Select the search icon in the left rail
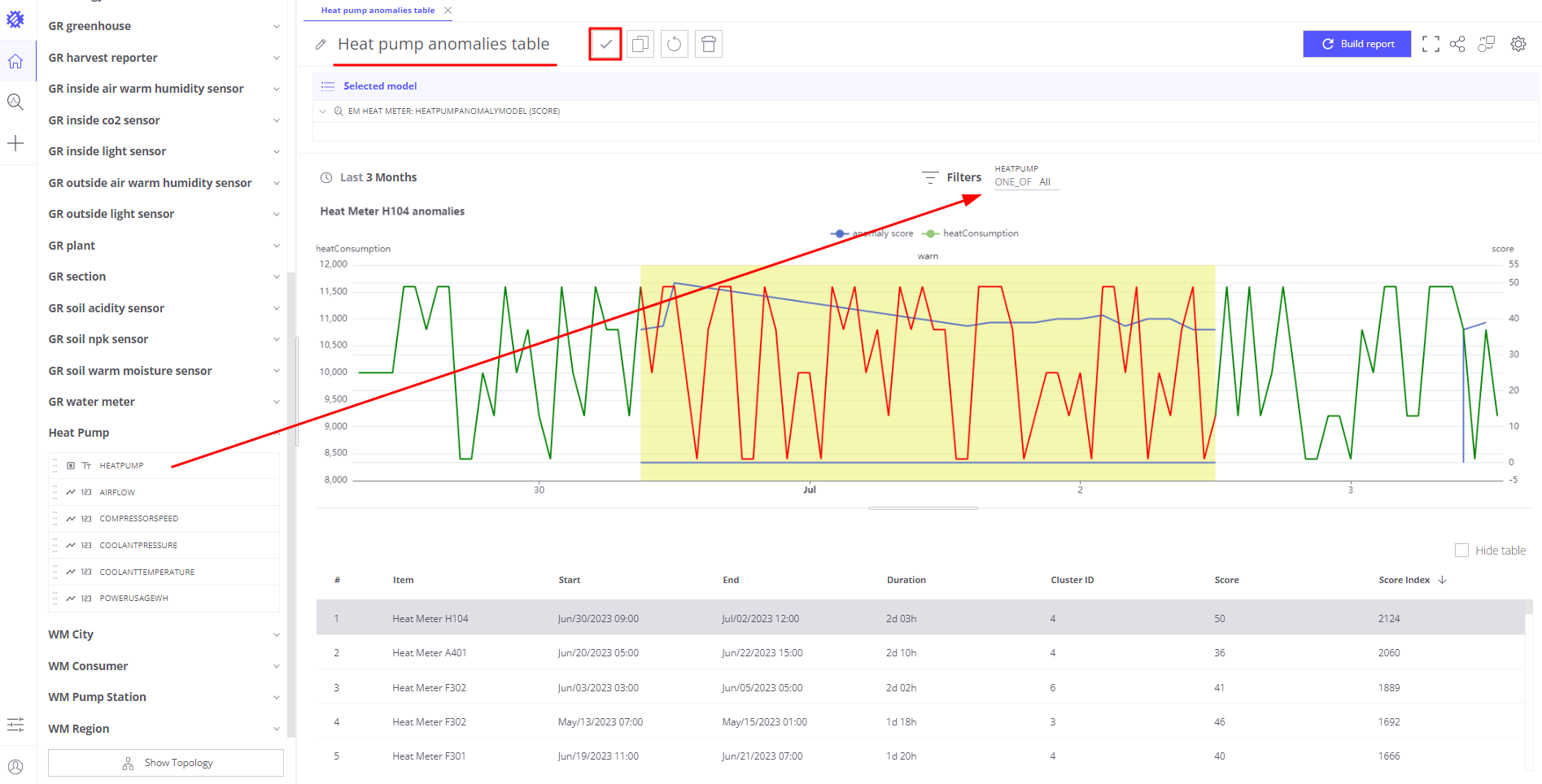This screenshot has height=784, width=1542. click(16, 102)
